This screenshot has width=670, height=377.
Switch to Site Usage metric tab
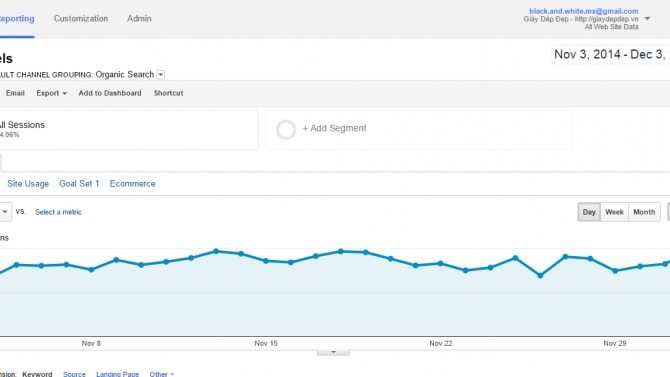click(28, 184)
